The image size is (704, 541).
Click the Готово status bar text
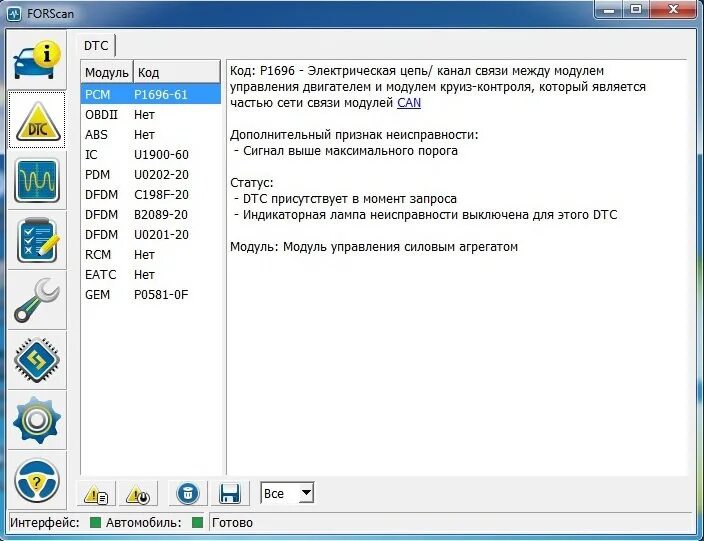[232, 523]
